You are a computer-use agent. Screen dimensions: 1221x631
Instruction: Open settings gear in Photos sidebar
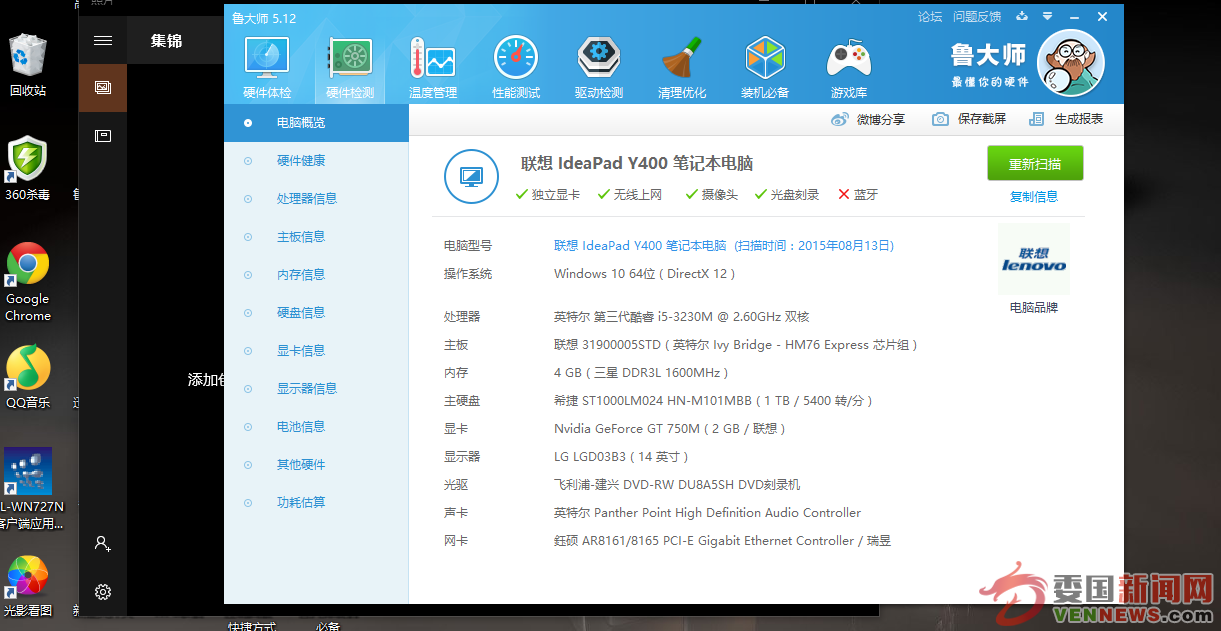[103, 592]
